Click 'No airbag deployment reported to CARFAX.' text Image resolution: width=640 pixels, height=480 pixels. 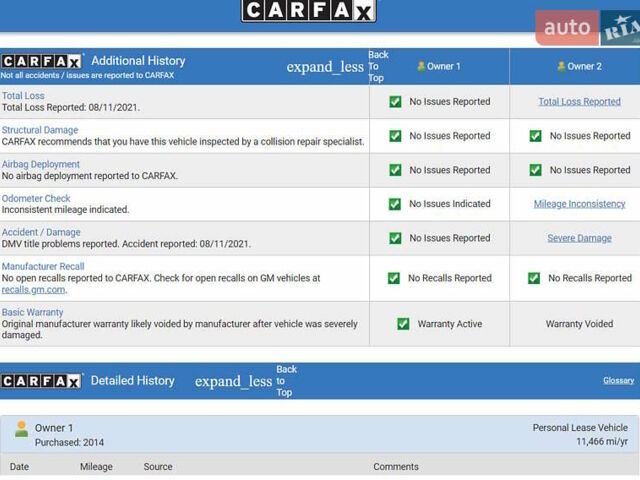(x=90, y=176)
